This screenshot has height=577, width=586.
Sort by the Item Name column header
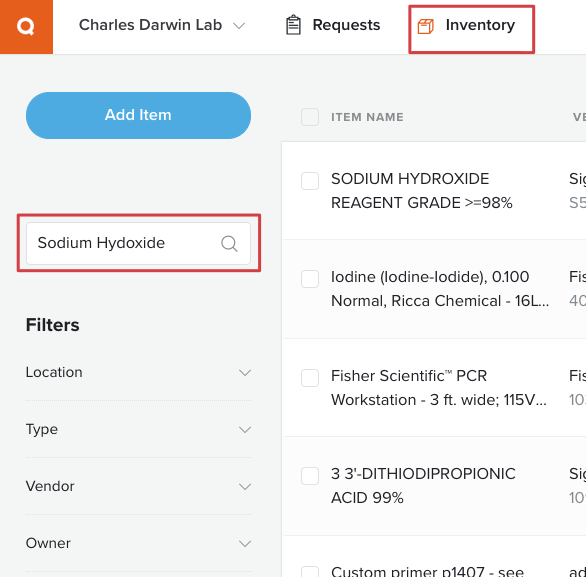click(x=367, y=117)
